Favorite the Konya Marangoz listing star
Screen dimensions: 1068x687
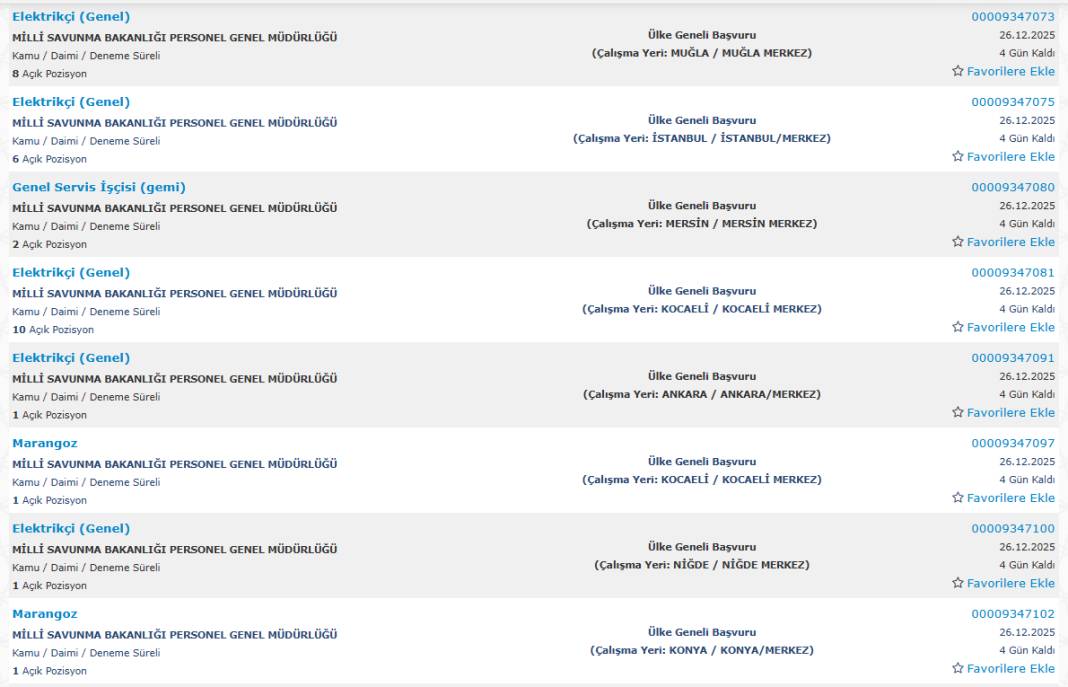pyautogui.click(x=958, y=669)
